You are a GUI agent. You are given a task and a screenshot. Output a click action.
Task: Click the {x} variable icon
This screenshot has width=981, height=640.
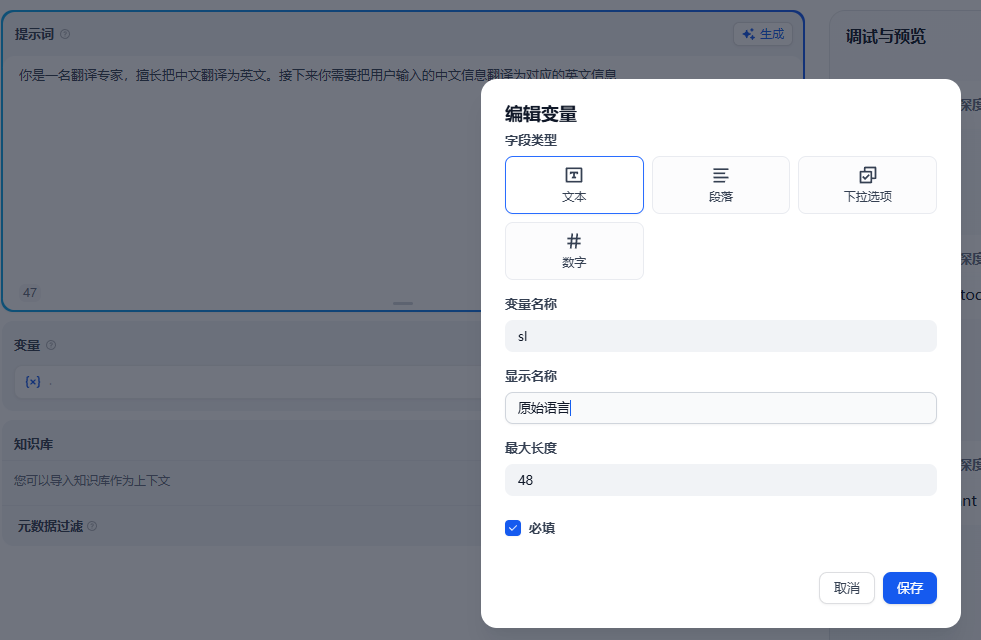tap(33, 382)
